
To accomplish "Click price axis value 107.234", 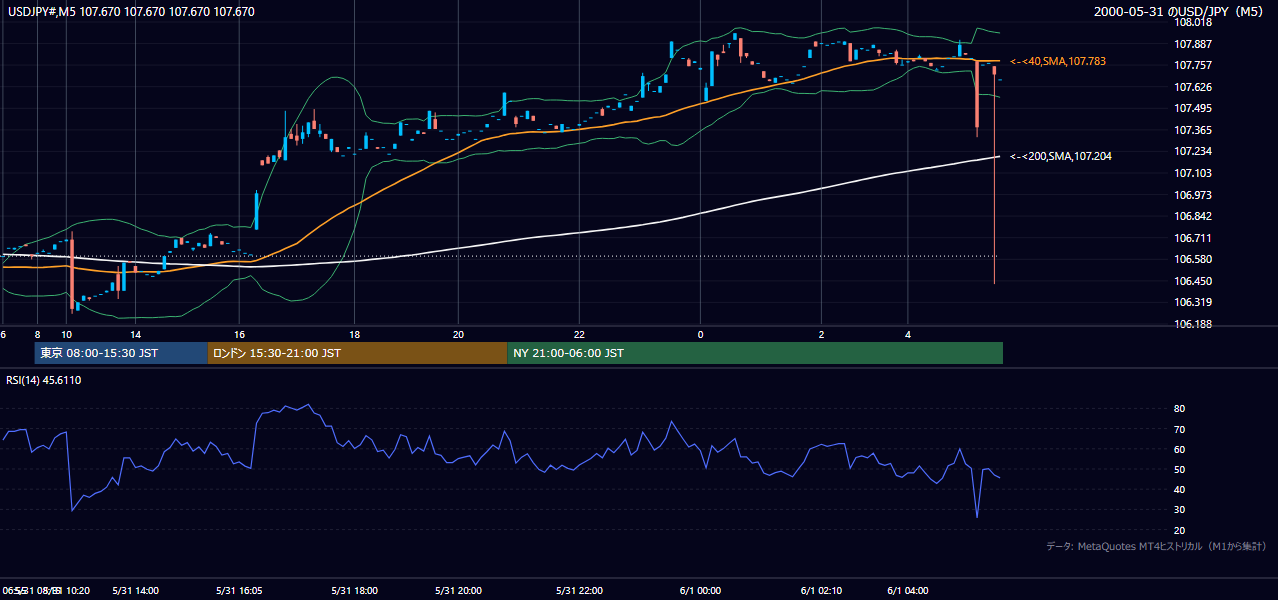I will point(1192,151).
